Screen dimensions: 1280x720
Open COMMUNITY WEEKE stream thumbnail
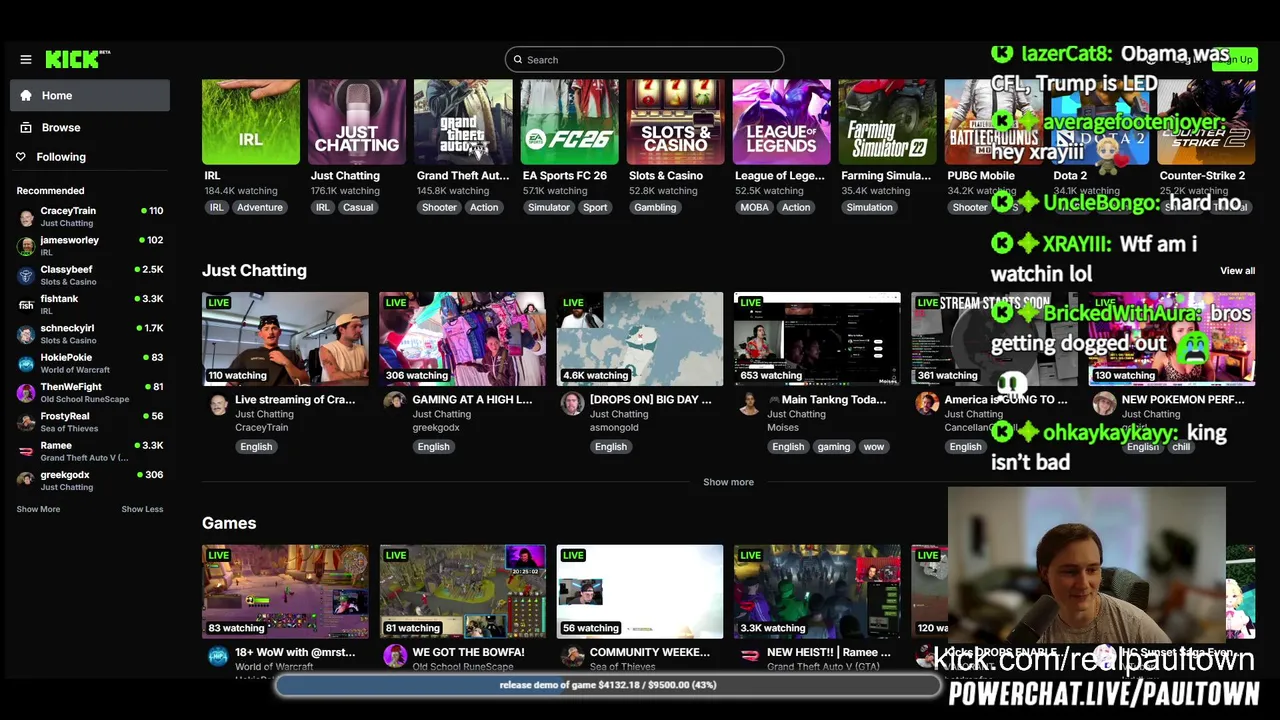pyautogui.click(x=639, y=592)
